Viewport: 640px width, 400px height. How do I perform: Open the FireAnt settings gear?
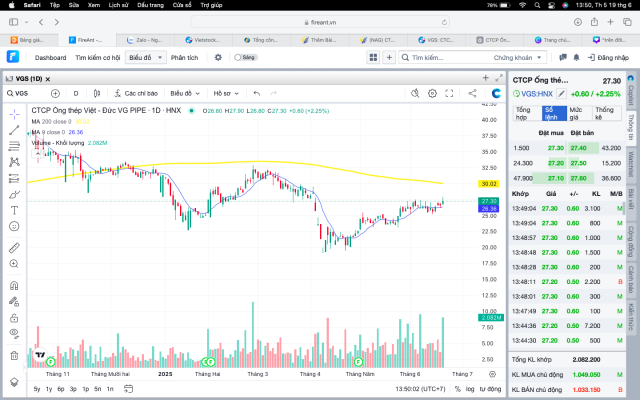tap(218, 58)
